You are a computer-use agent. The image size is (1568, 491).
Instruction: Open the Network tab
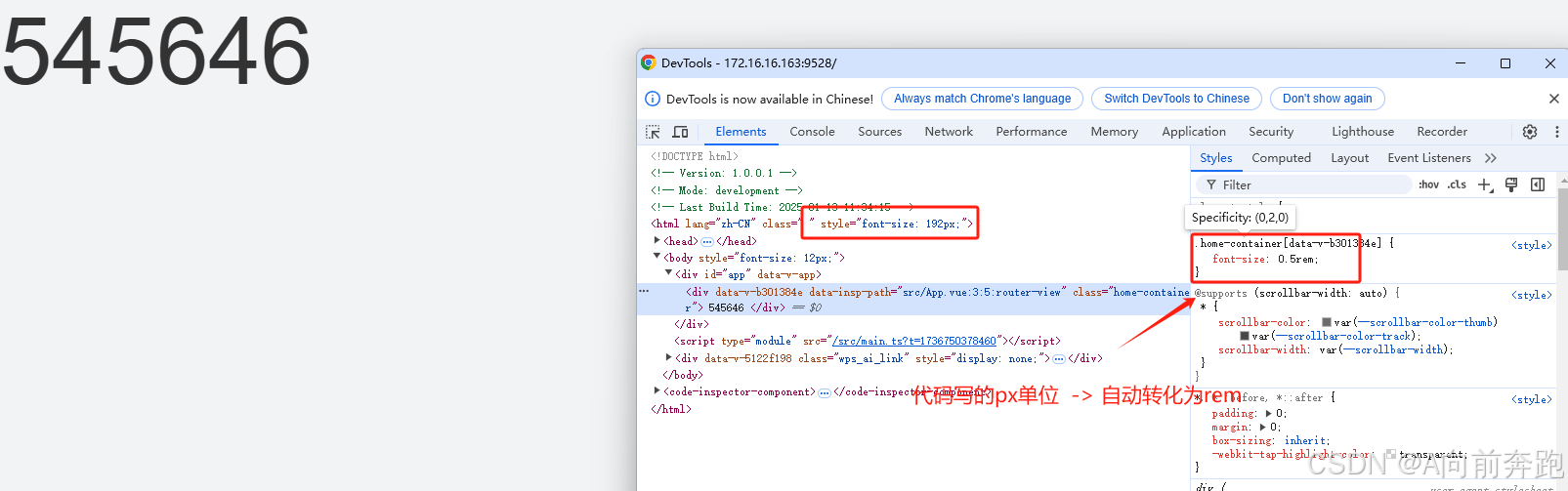click(x=949, y=132)
